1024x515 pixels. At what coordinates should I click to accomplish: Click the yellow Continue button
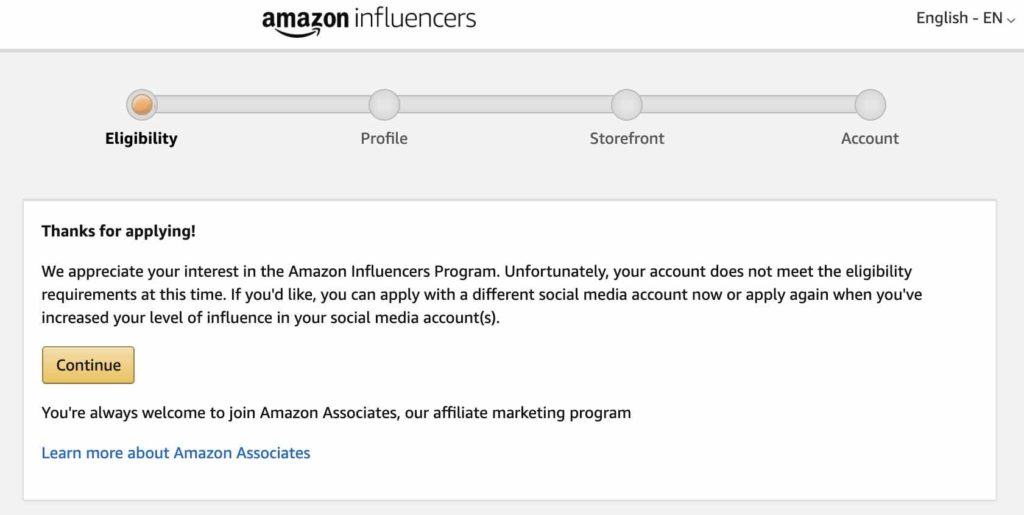tap(88, 365)
